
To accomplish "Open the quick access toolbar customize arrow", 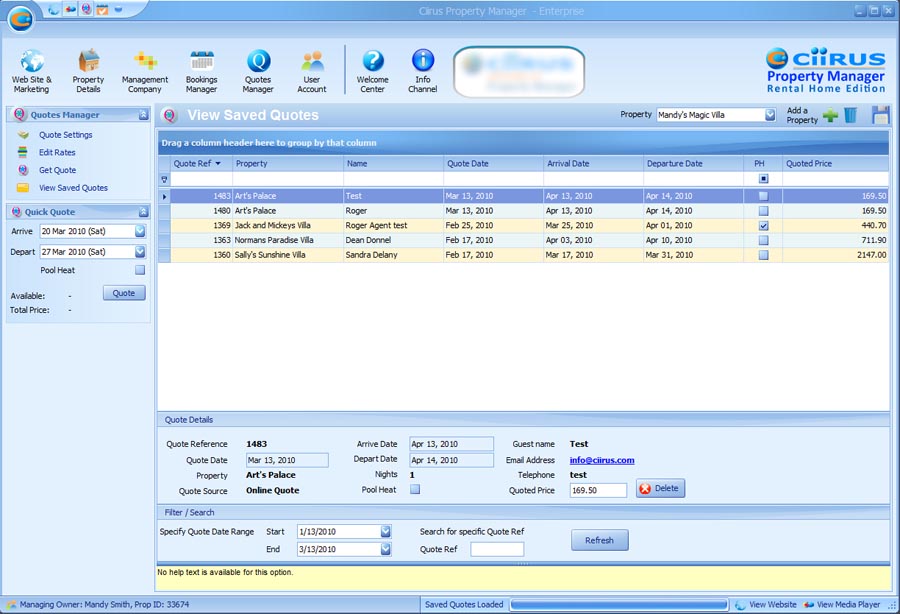I will [x=118, y=9].
